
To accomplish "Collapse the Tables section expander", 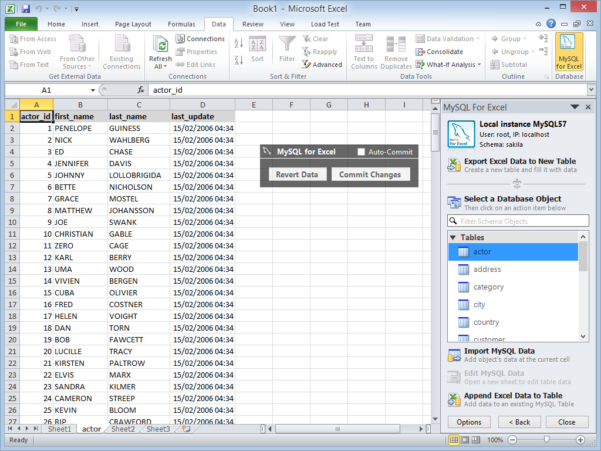I will click(453, 237).
